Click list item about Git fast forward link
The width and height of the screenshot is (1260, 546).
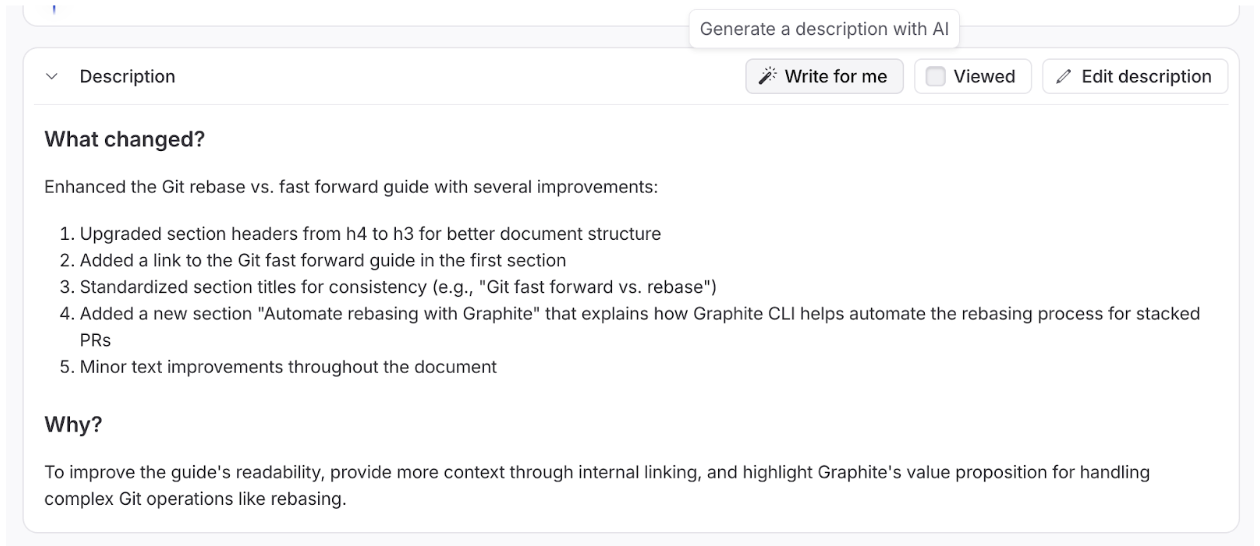tap(323, 261)
